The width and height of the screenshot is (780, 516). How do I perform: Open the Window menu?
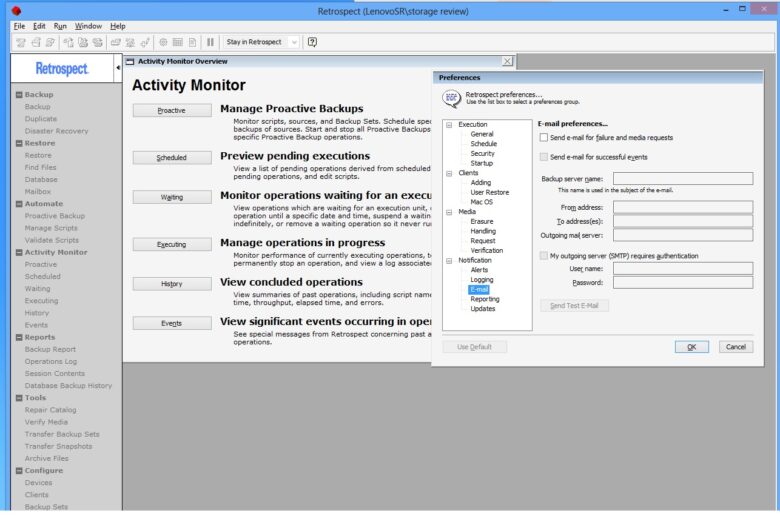coord(88,26)
